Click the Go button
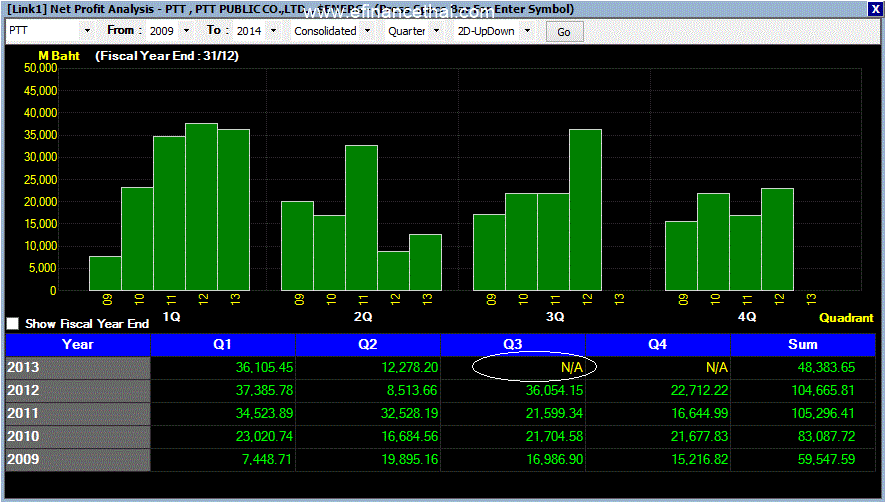 point(564,32)
